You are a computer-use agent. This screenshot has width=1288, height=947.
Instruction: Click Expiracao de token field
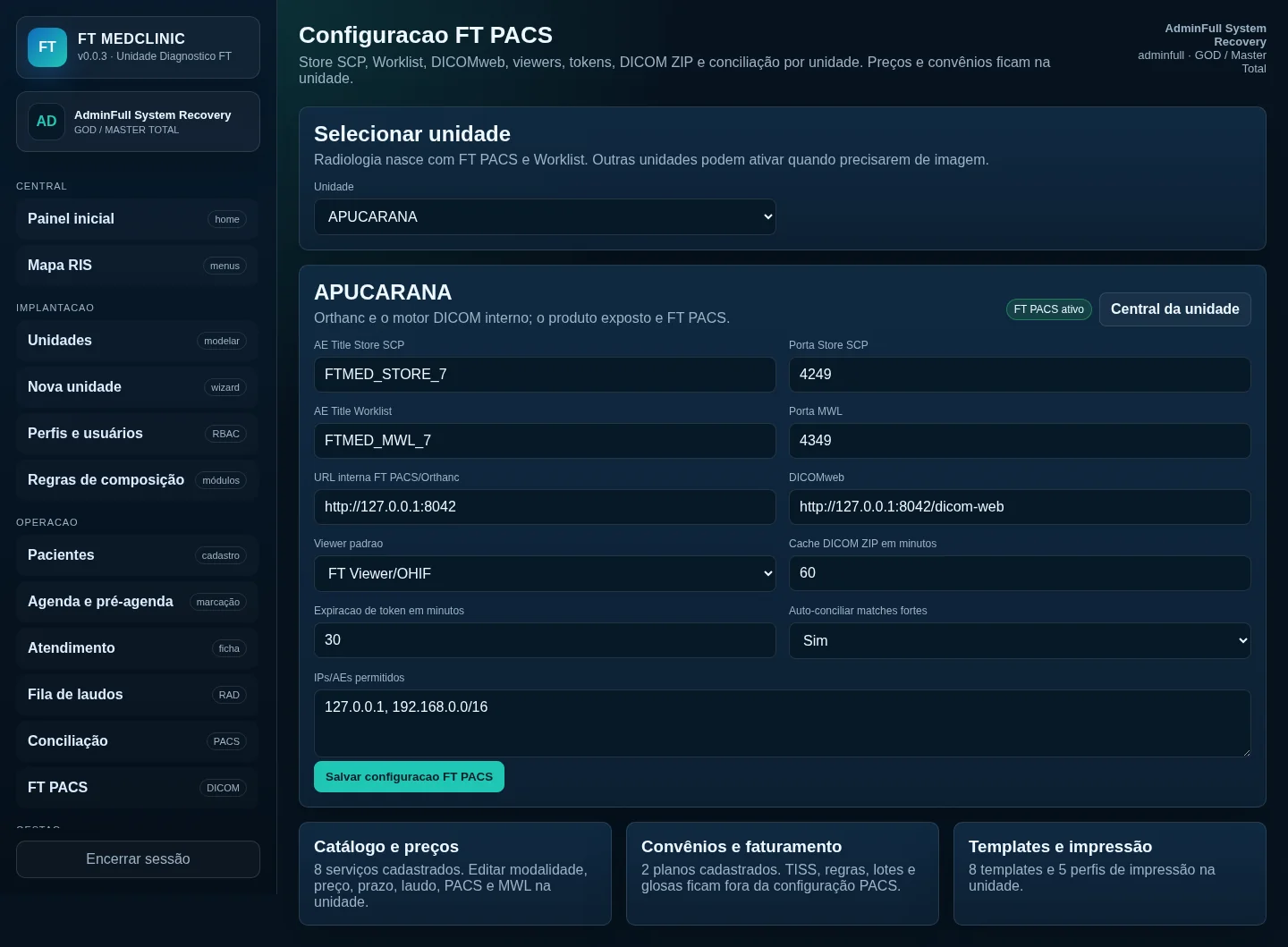tap(545, 640)
